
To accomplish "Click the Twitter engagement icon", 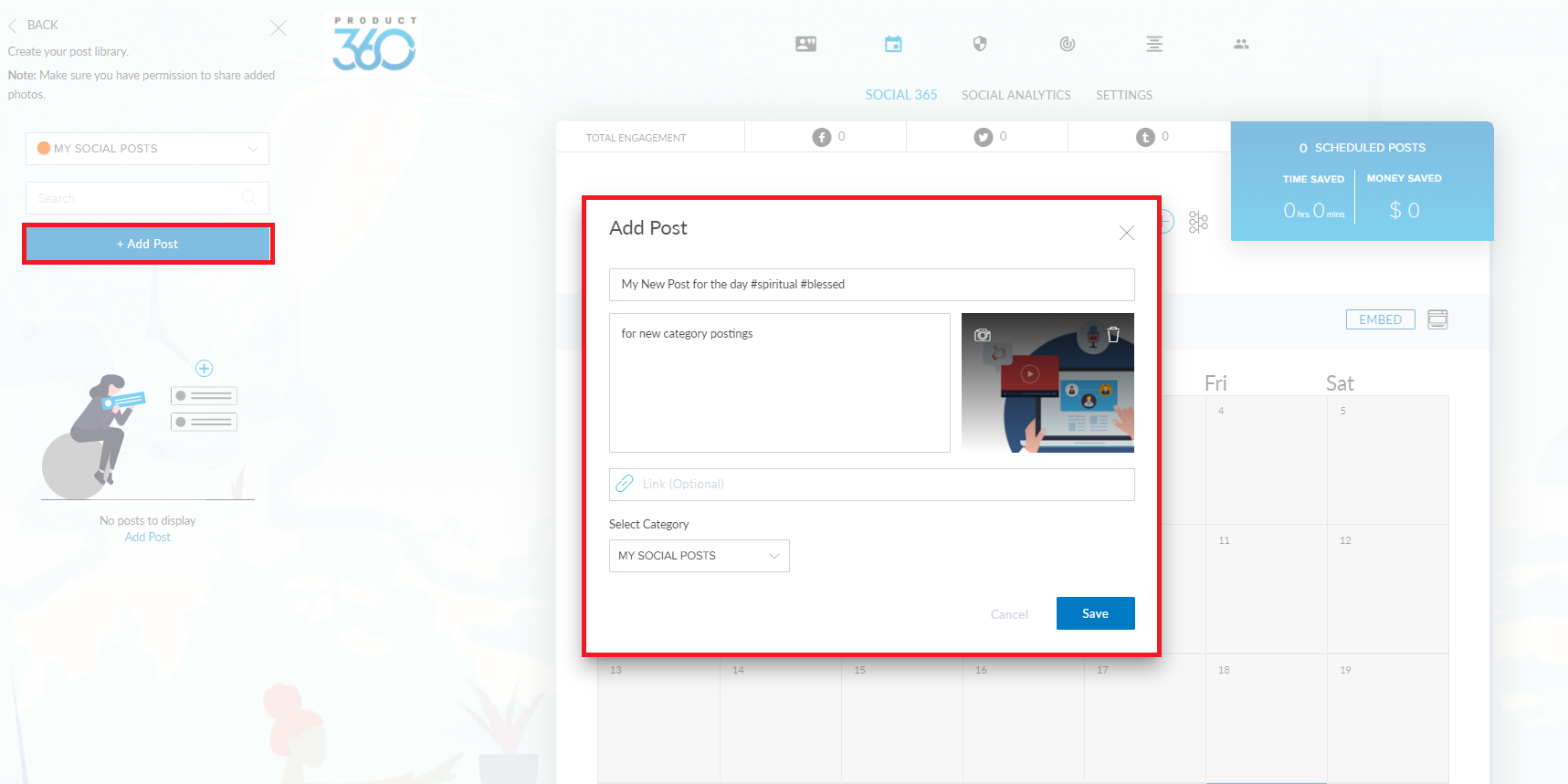I will point(983,137).
